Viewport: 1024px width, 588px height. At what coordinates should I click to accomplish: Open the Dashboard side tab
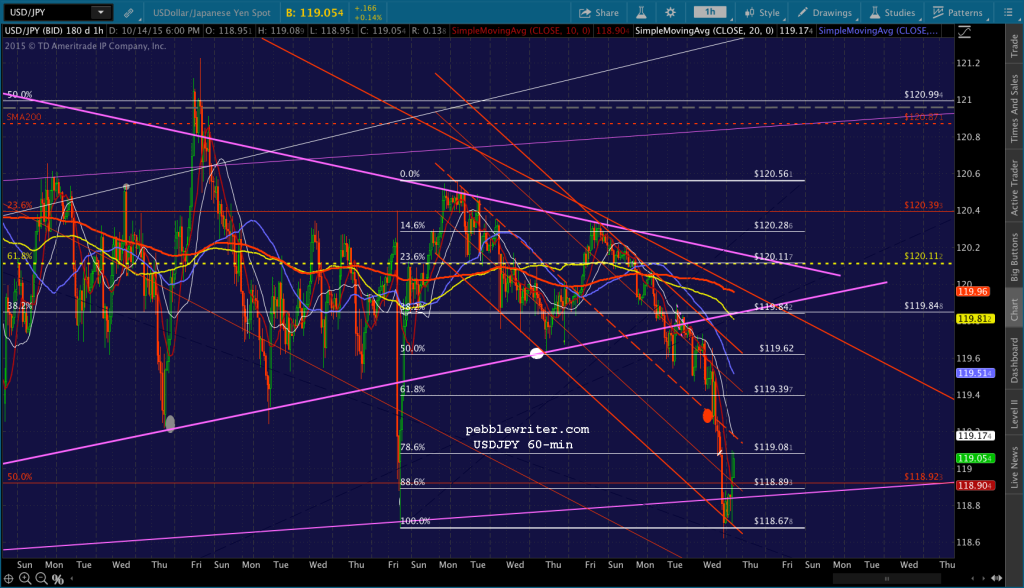(1014, 360)
